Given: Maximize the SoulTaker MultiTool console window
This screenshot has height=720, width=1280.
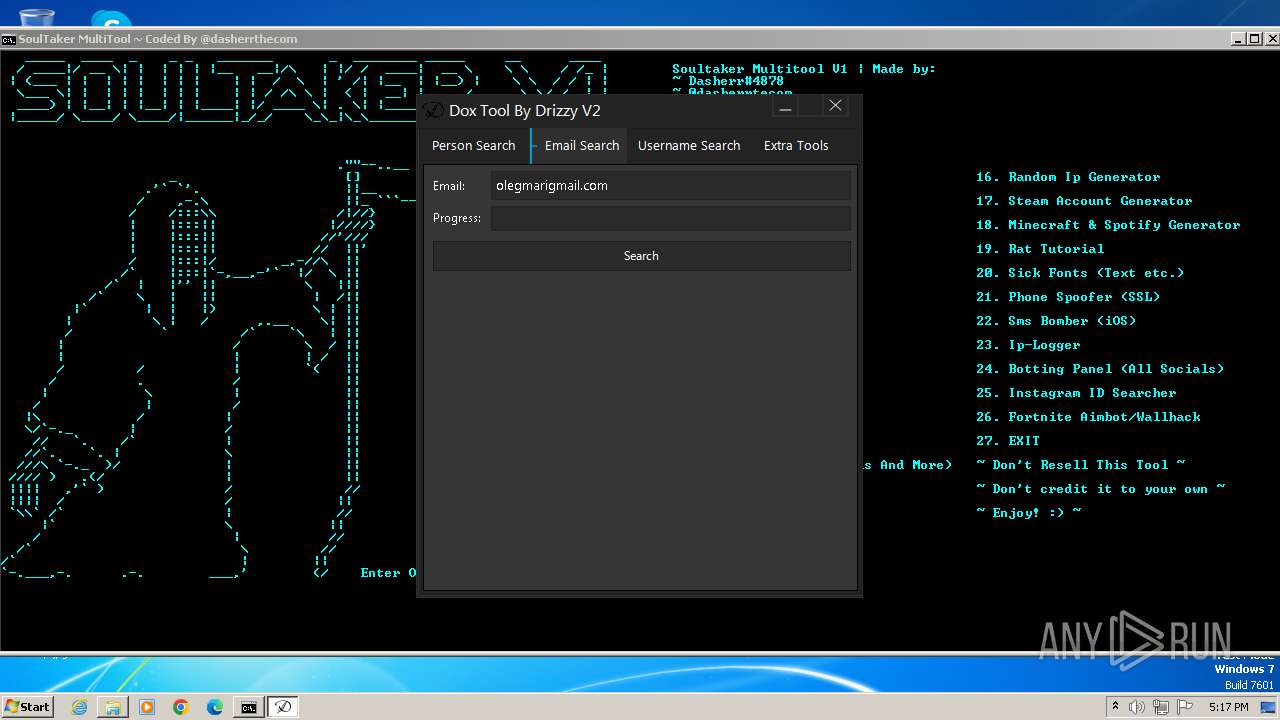Looking at the screenshot, I should (1254, 39).
